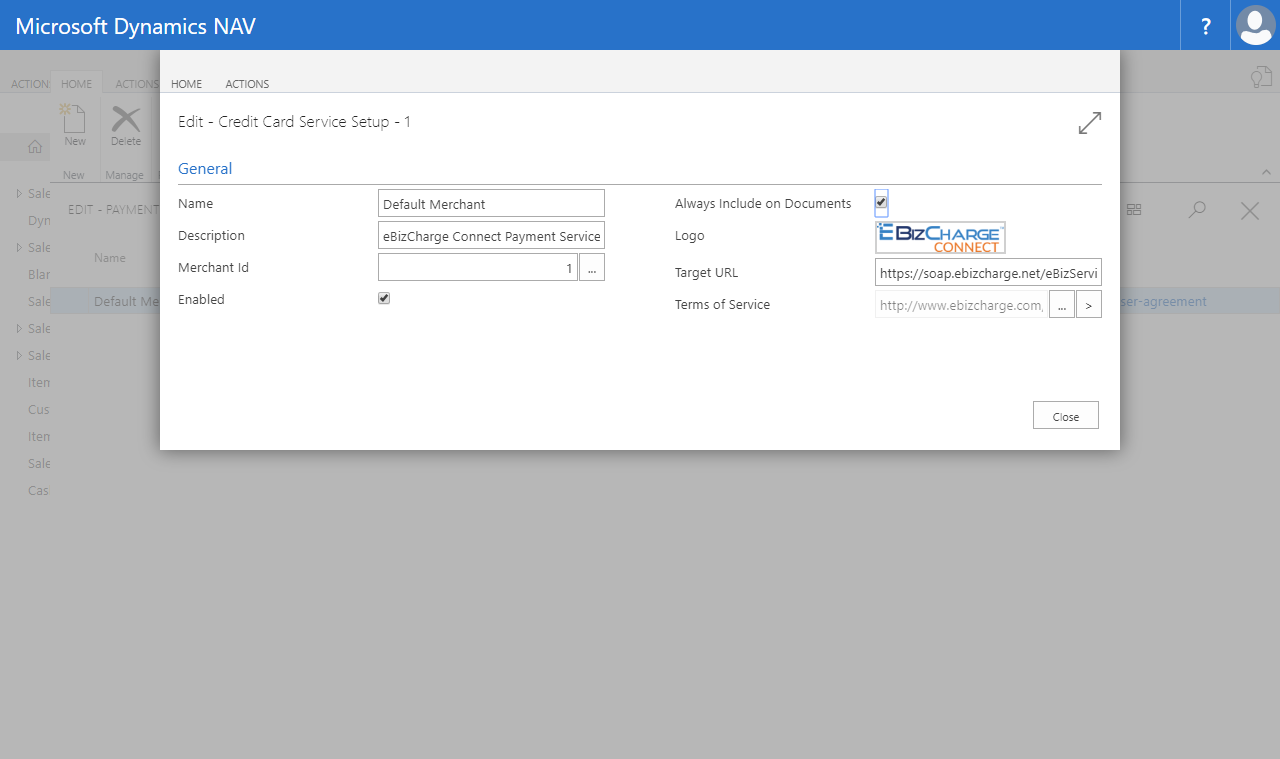Select the background HOME ribbon tab

coord(77,84)
